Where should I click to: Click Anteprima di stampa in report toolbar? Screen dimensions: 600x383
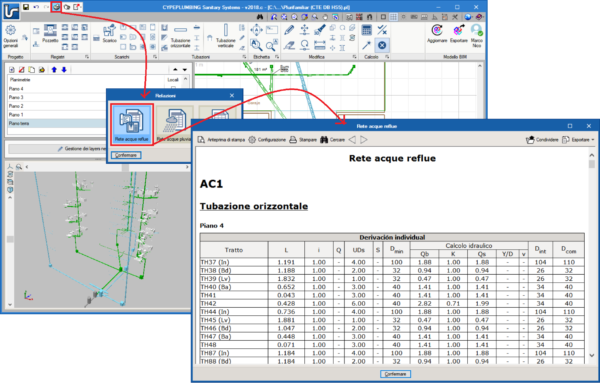point(221,140)
